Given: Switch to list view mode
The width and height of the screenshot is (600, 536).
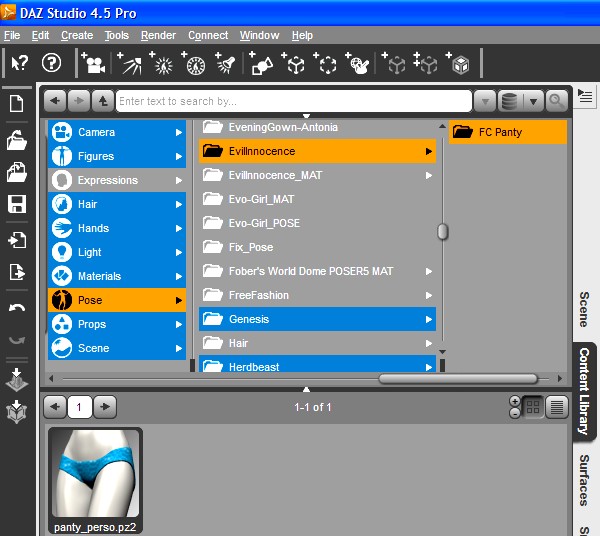Looking at the screenshot, I should click(556, 407).
